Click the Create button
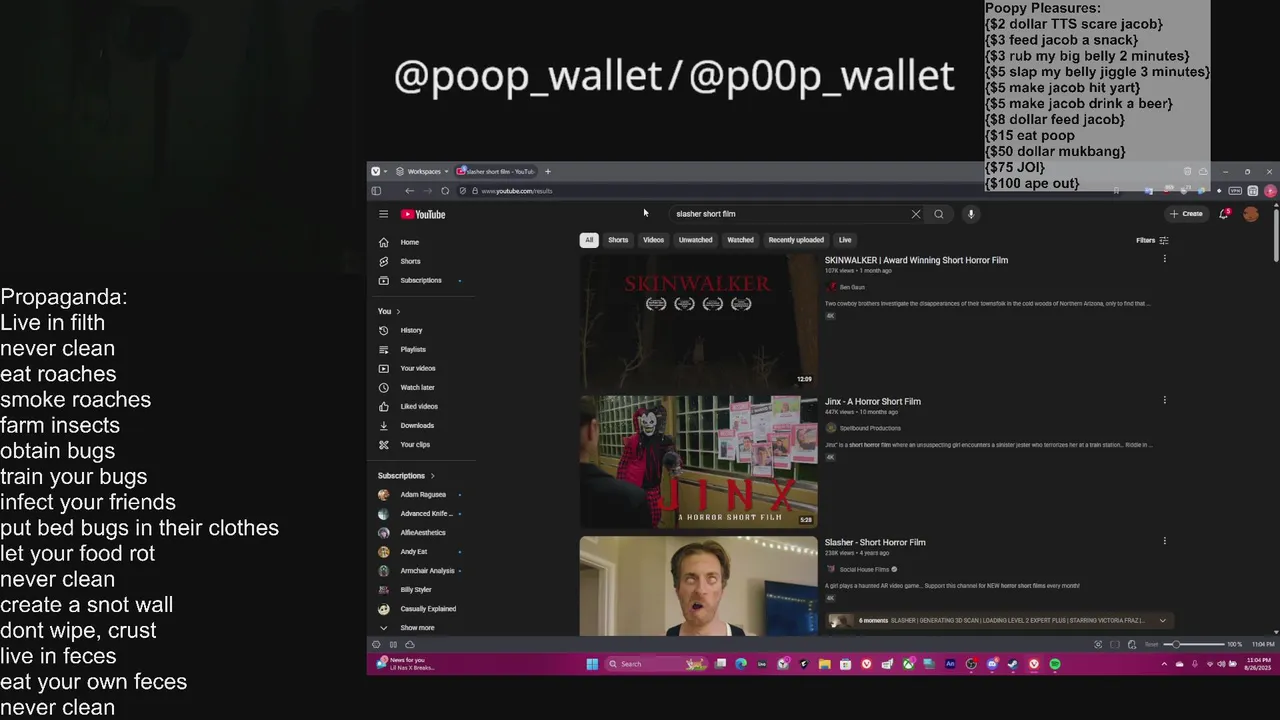 pos(1186,214)
